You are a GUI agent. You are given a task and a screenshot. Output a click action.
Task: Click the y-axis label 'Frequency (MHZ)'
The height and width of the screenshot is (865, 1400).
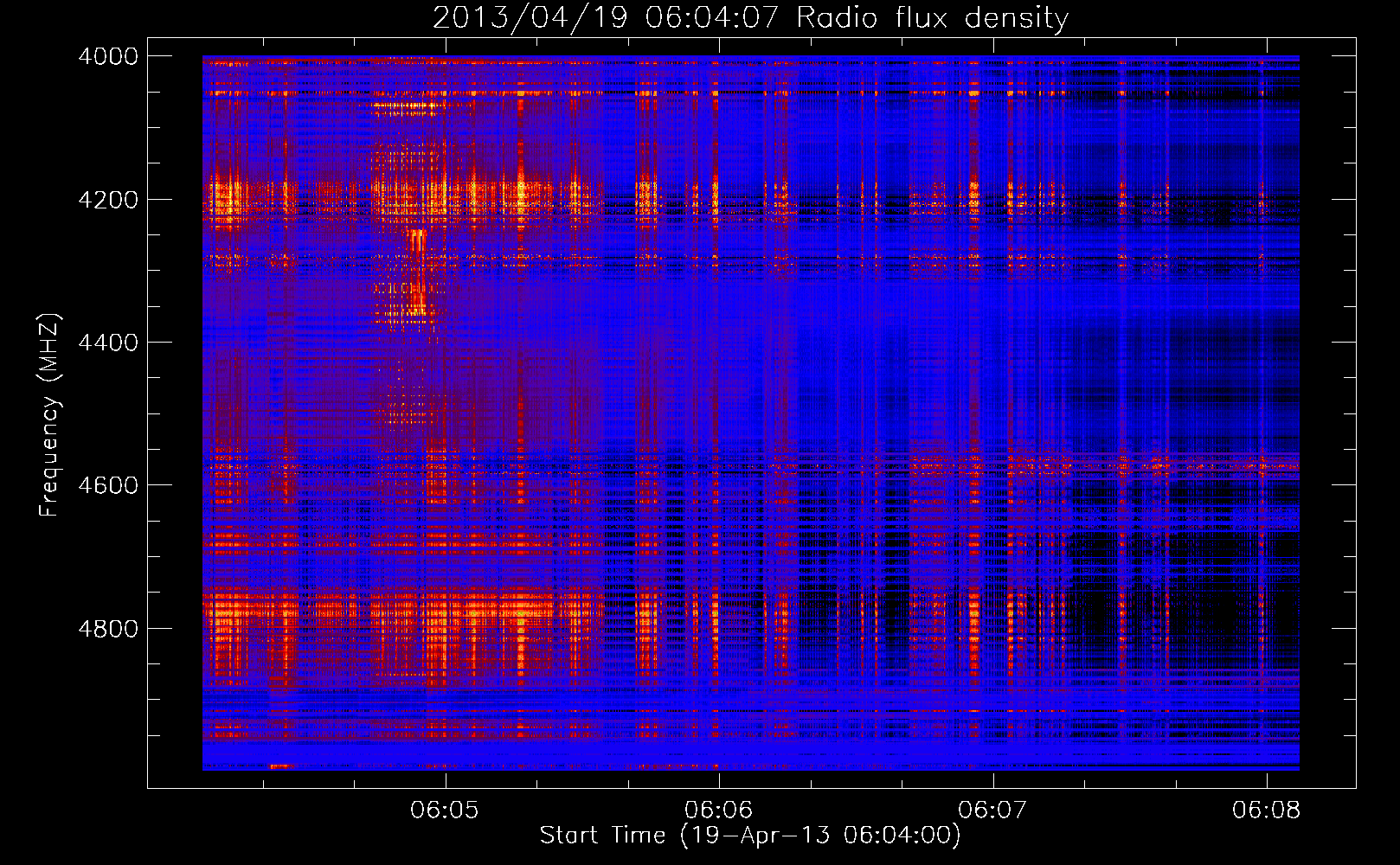pyautogui.click(x=49, y=415)
